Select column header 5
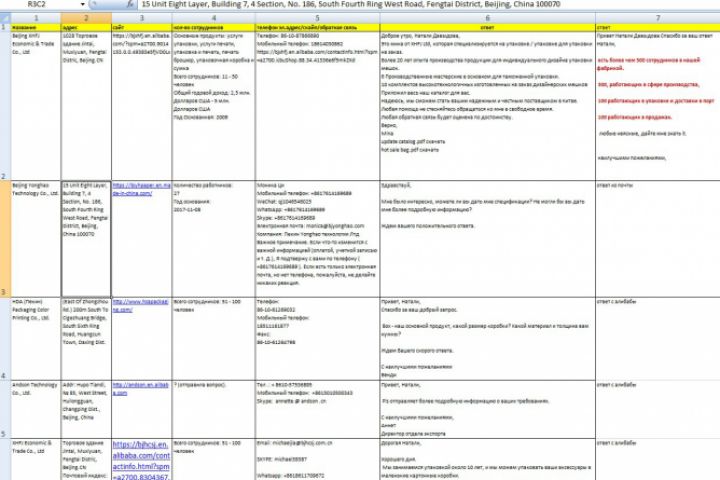 pos(317,18)
